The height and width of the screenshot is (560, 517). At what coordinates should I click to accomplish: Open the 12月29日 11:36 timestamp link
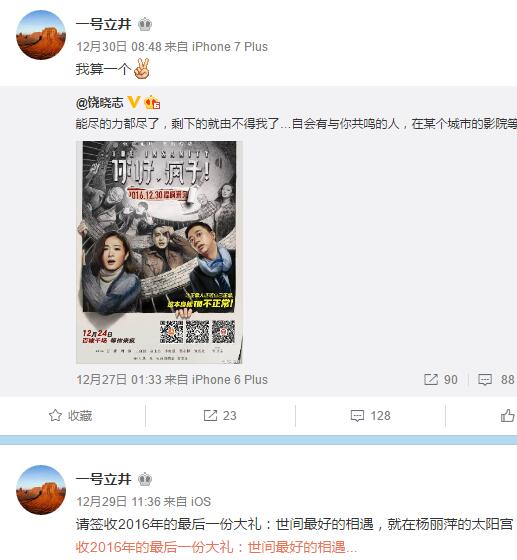click(x=119, y=501)
